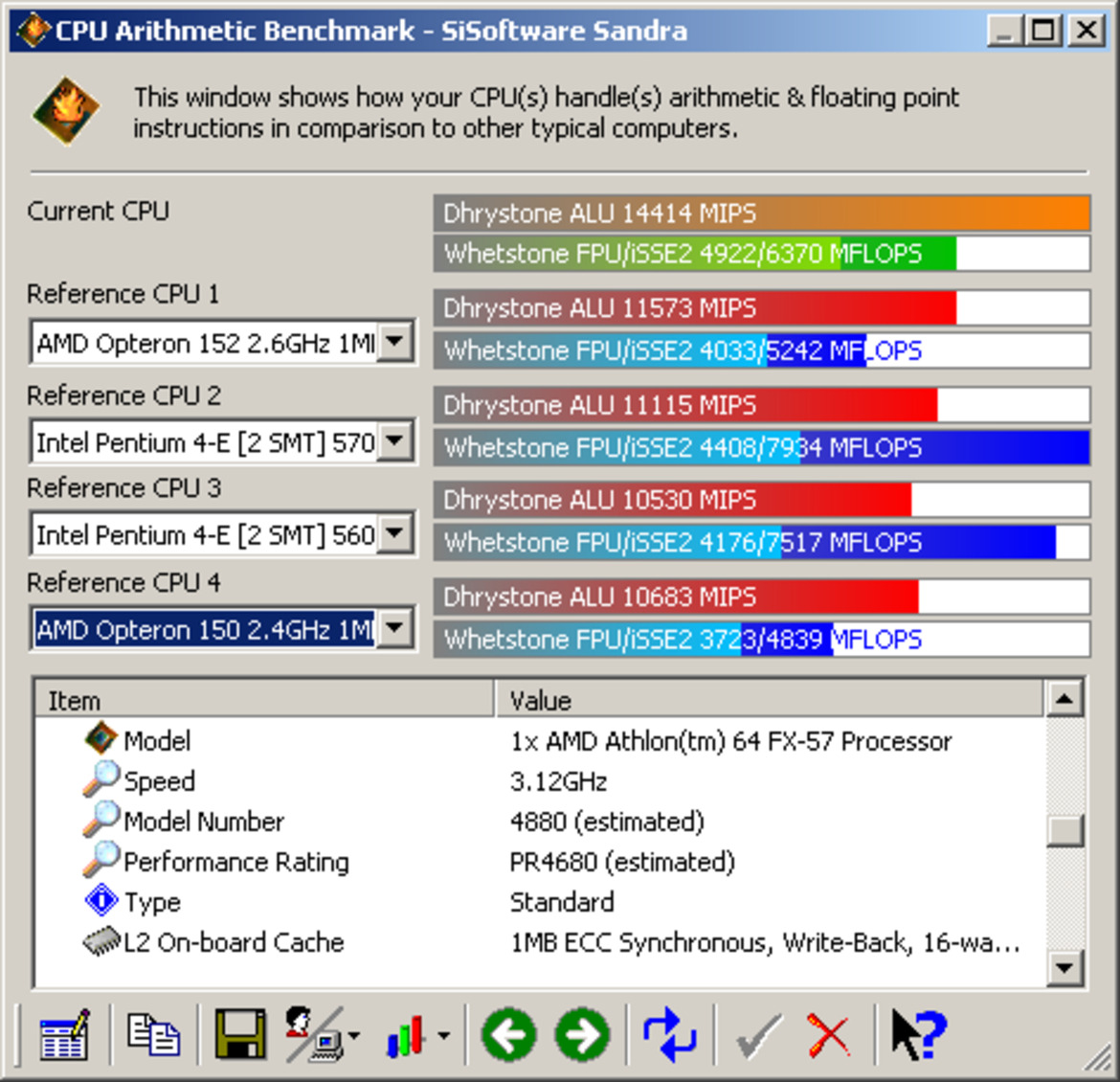This screenshot has width=1120, height=1082.
Task: Click the magnifier icon beside Model Number
Action: (x=101, y=819)
